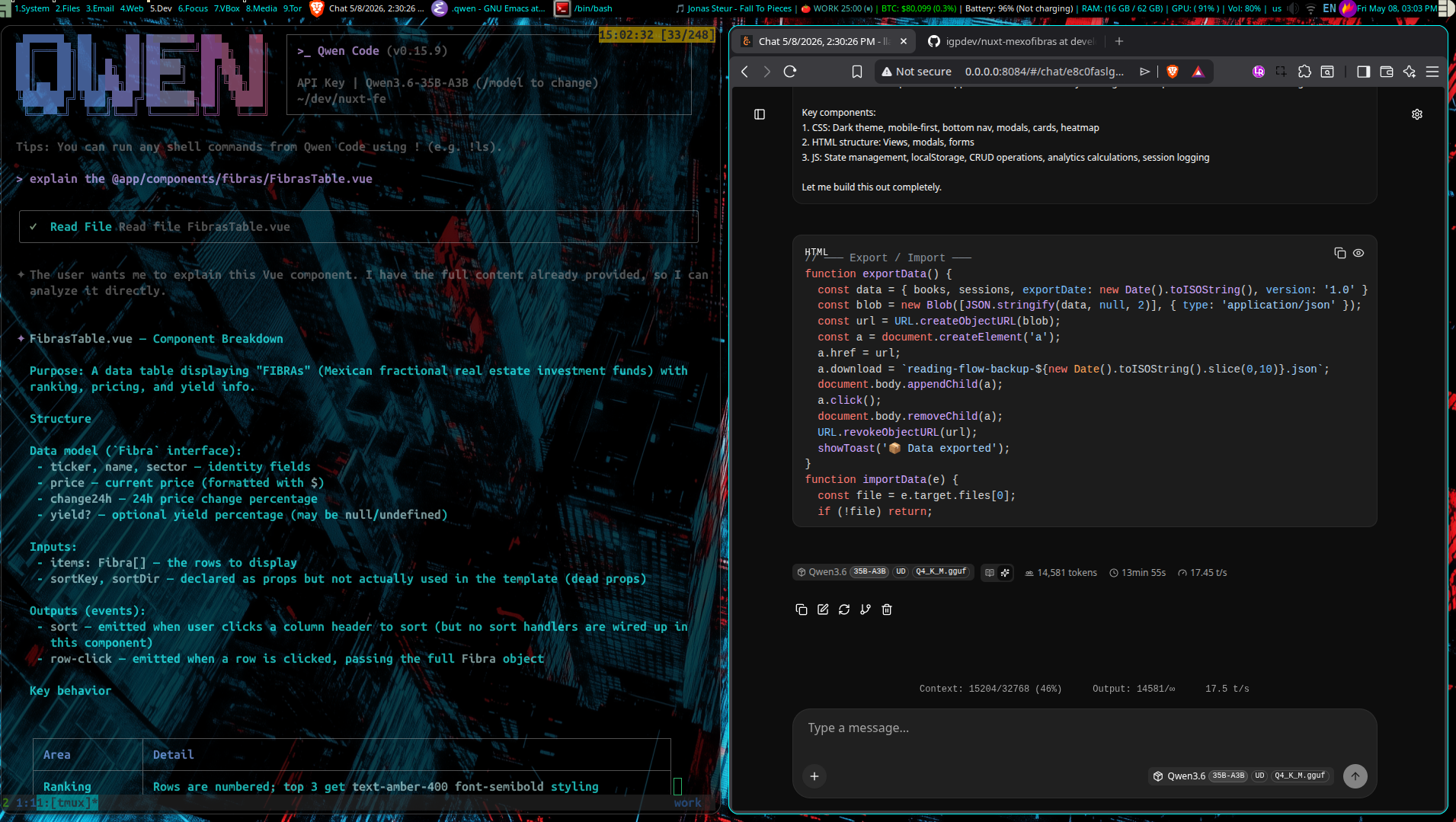Click the Type a message input field
Screen dimensions: 1456x822
[x=1084, y=728]
